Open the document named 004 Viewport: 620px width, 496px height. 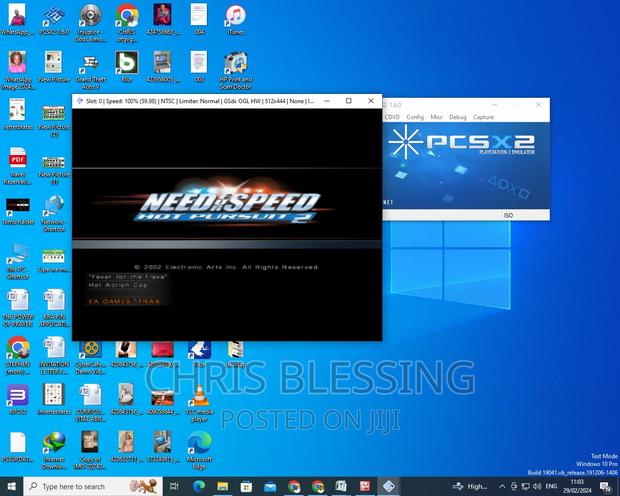click(x=199, y=20)
